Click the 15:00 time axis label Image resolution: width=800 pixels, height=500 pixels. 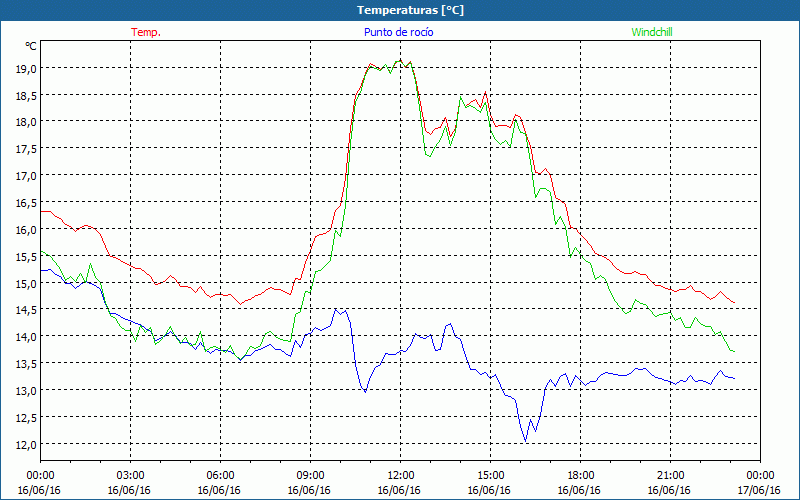tap(490, 476)
